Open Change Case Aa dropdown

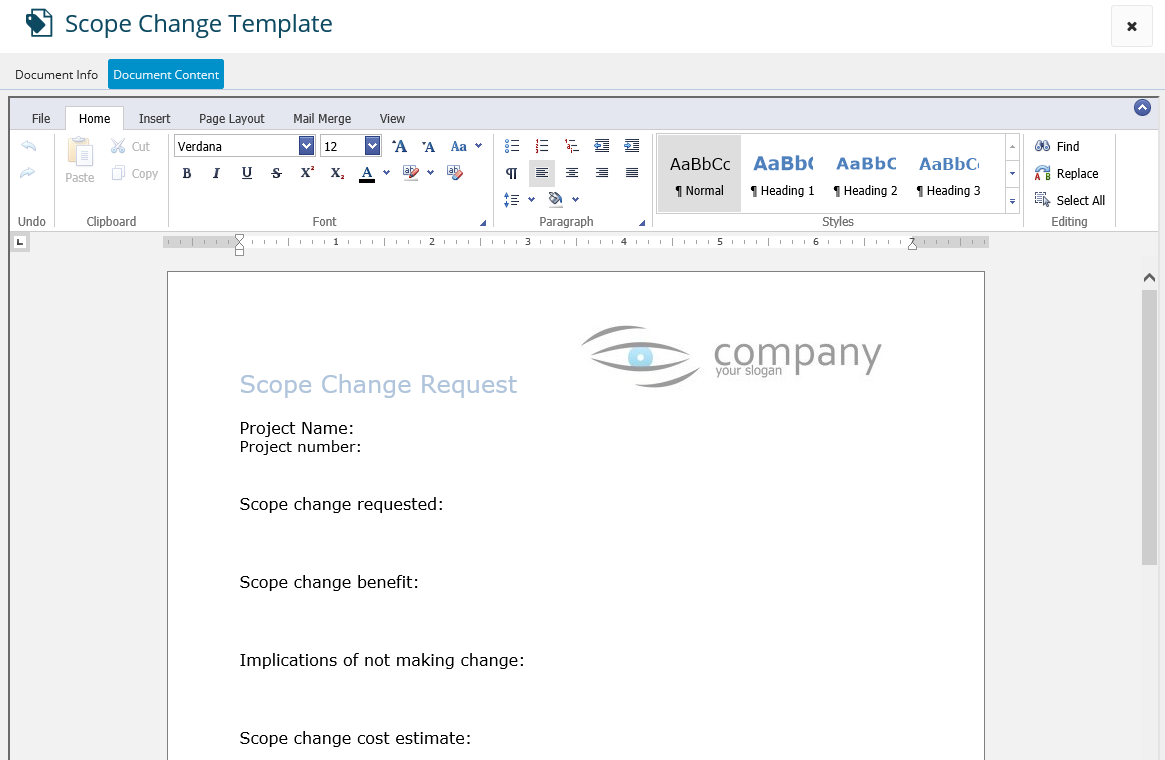coord(466,146)
